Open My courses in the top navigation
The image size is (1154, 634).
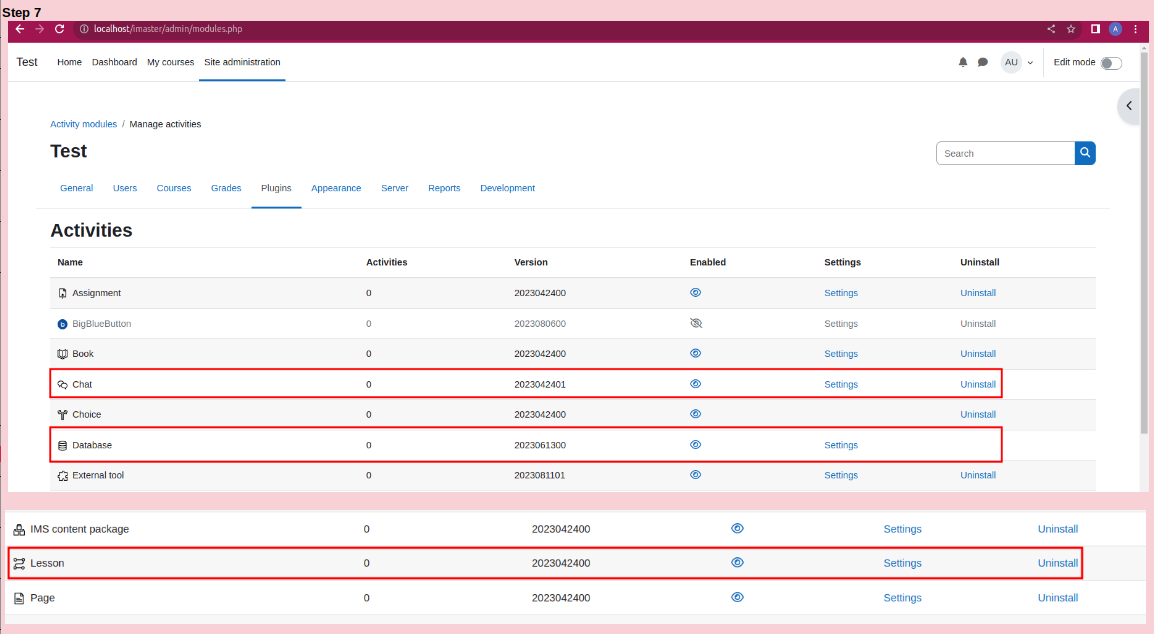pyautogui.click(x=171, y=63)
